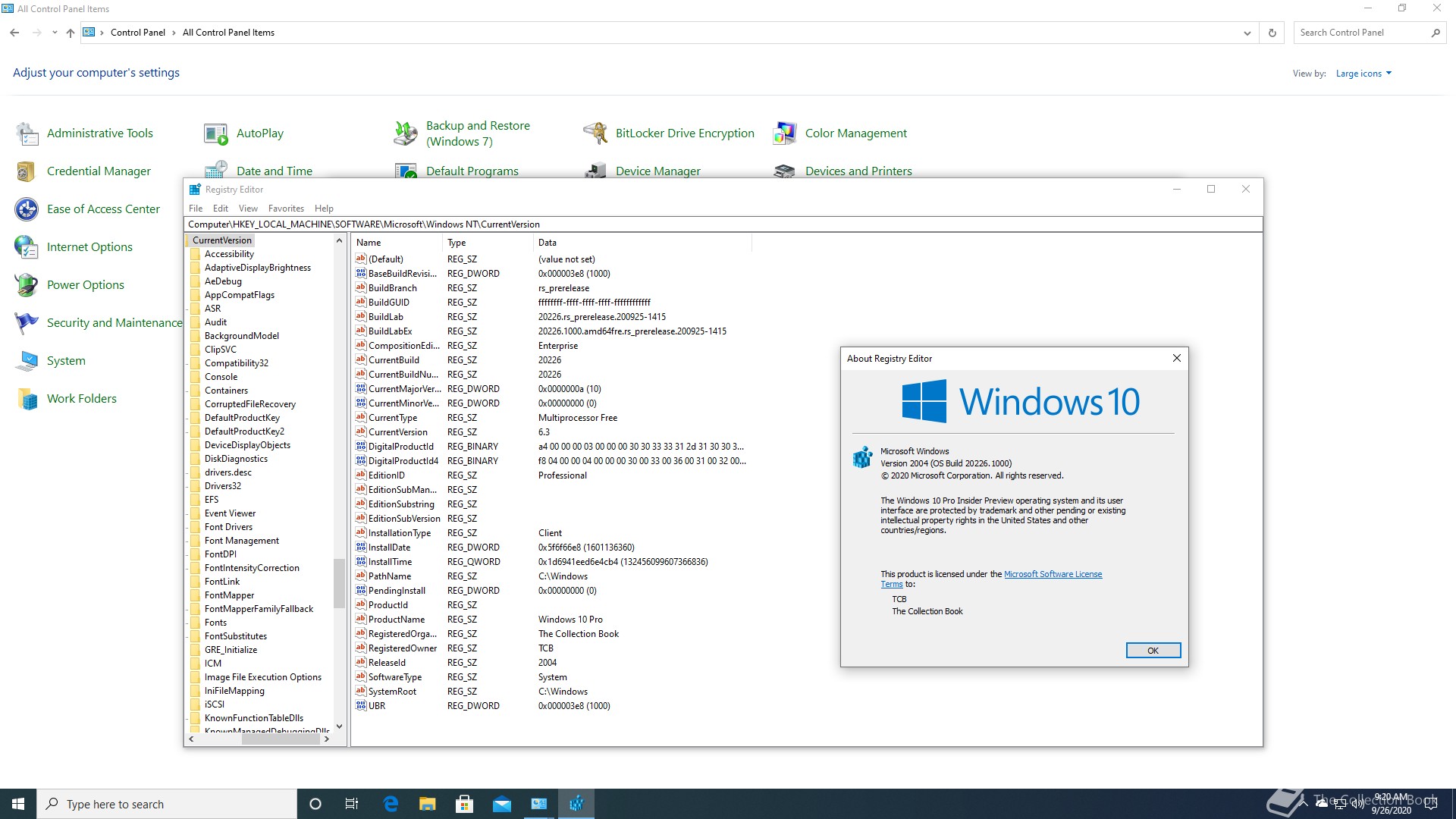Image resolution: width=1456 pixels, height=819 pixels.
Task: Open View menu in Registry Editor
Action: point(248,209)
